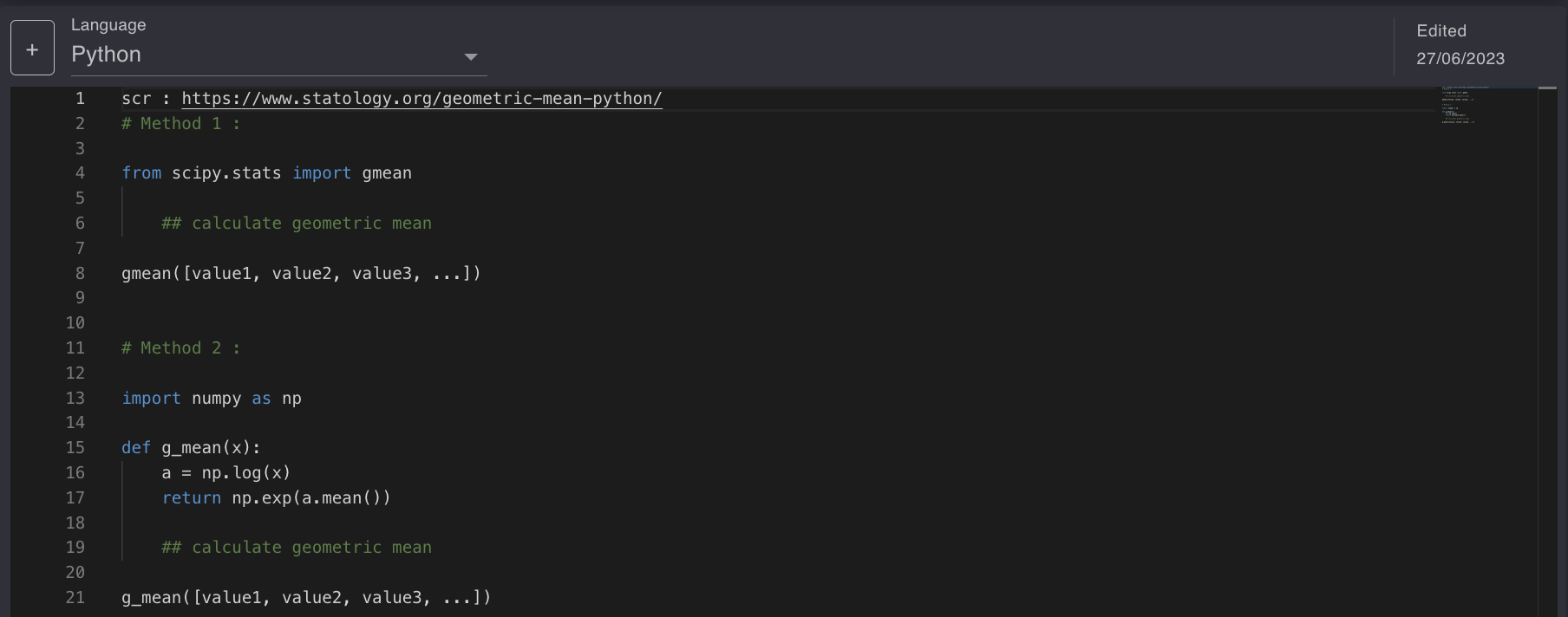1568x617 pixels.
Task: Click the 'return np.exp(a.mean())' line
Action: point(276,498)
